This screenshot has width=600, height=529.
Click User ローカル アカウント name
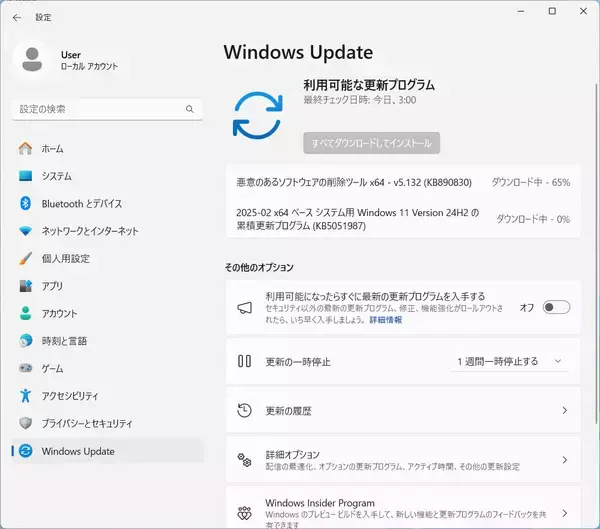[x=89, y=60]
